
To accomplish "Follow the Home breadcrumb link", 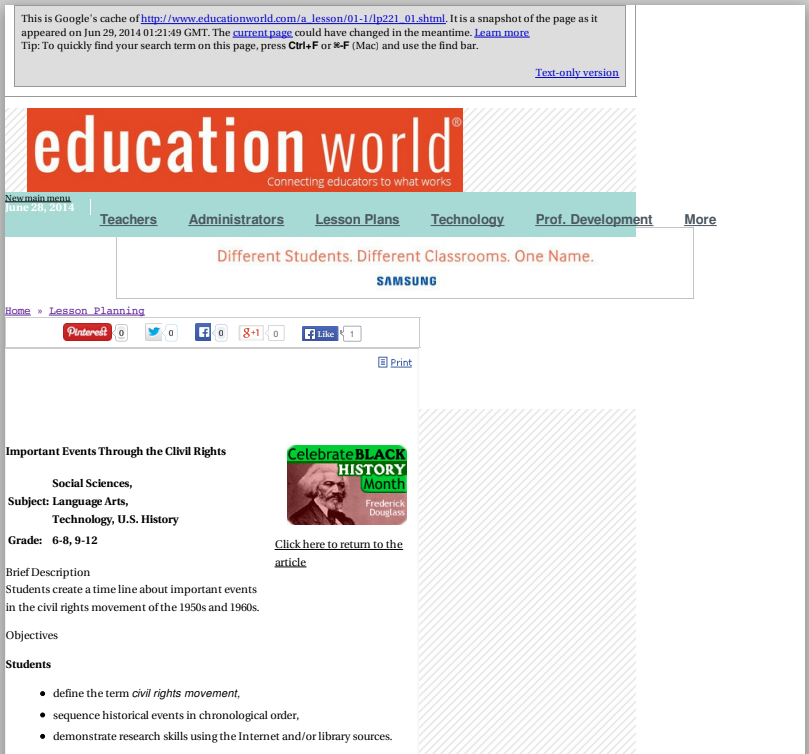I will (x=18, y=311).
